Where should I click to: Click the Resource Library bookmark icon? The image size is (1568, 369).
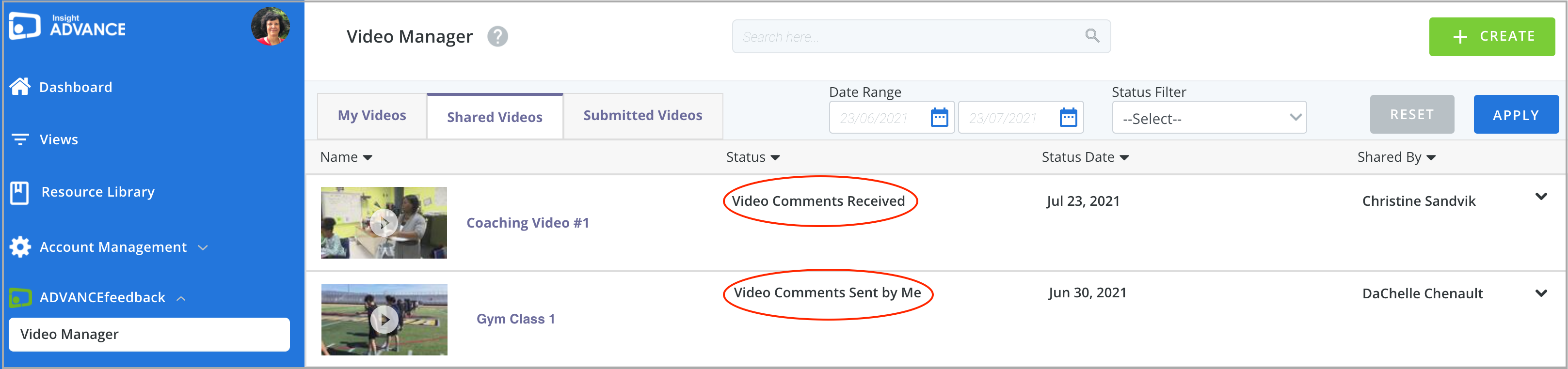(19, 193)
